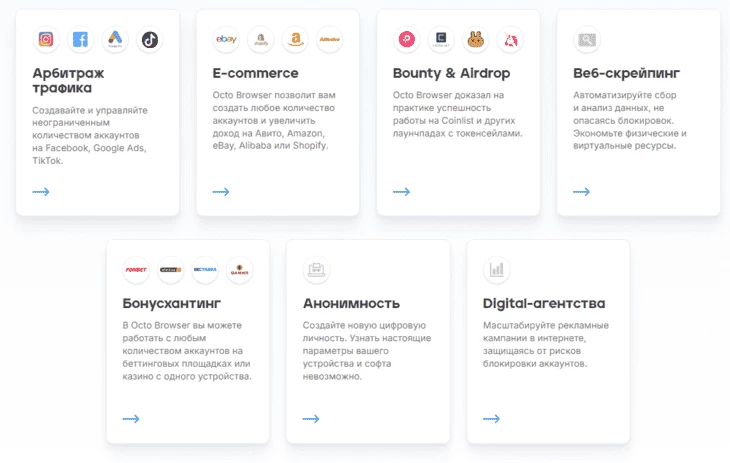
Task: Click the Coinlist icon in Bounty & Airdrop
Action: pyautogui.click(x=441, y=40)
